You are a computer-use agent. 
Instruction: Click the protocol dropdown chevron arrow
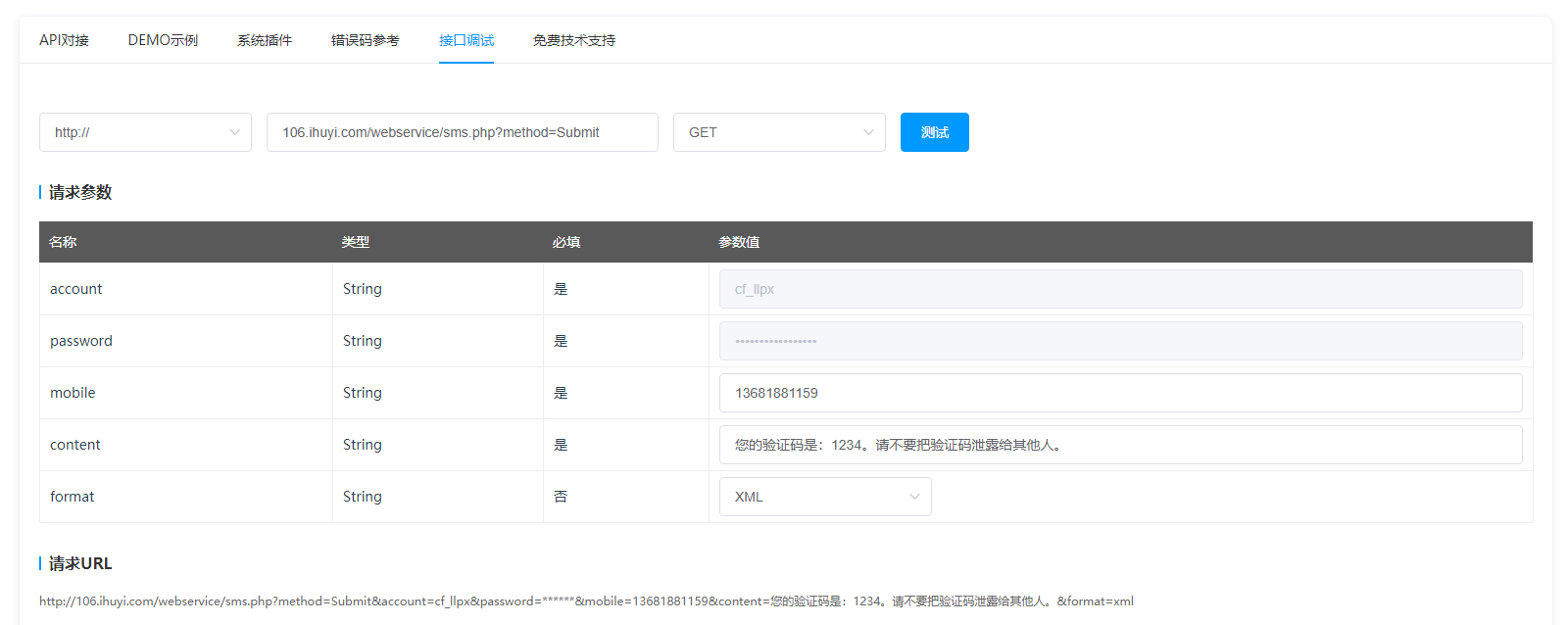[x=234, y=132]
